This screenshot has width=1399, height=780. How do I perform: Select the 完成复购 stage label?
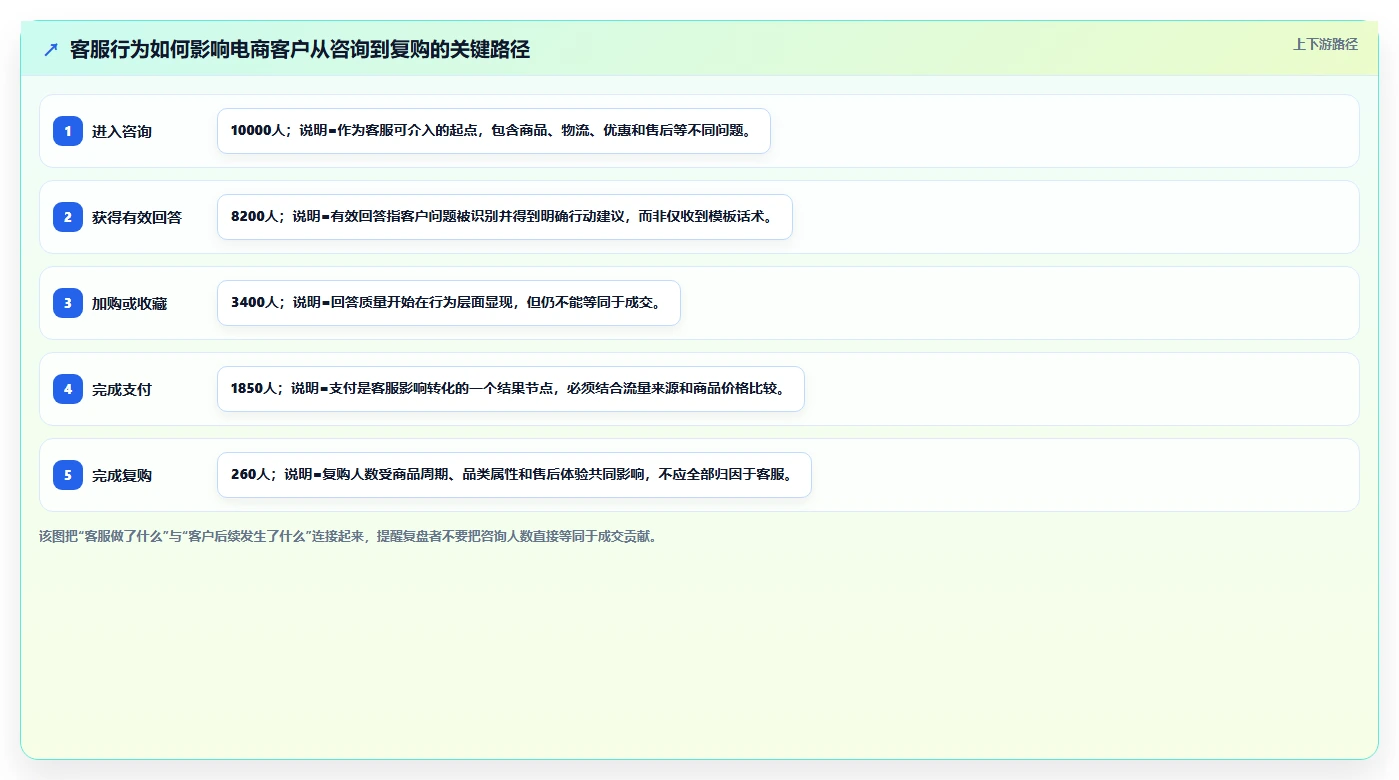pyautogui.click(x=122, y=475)
